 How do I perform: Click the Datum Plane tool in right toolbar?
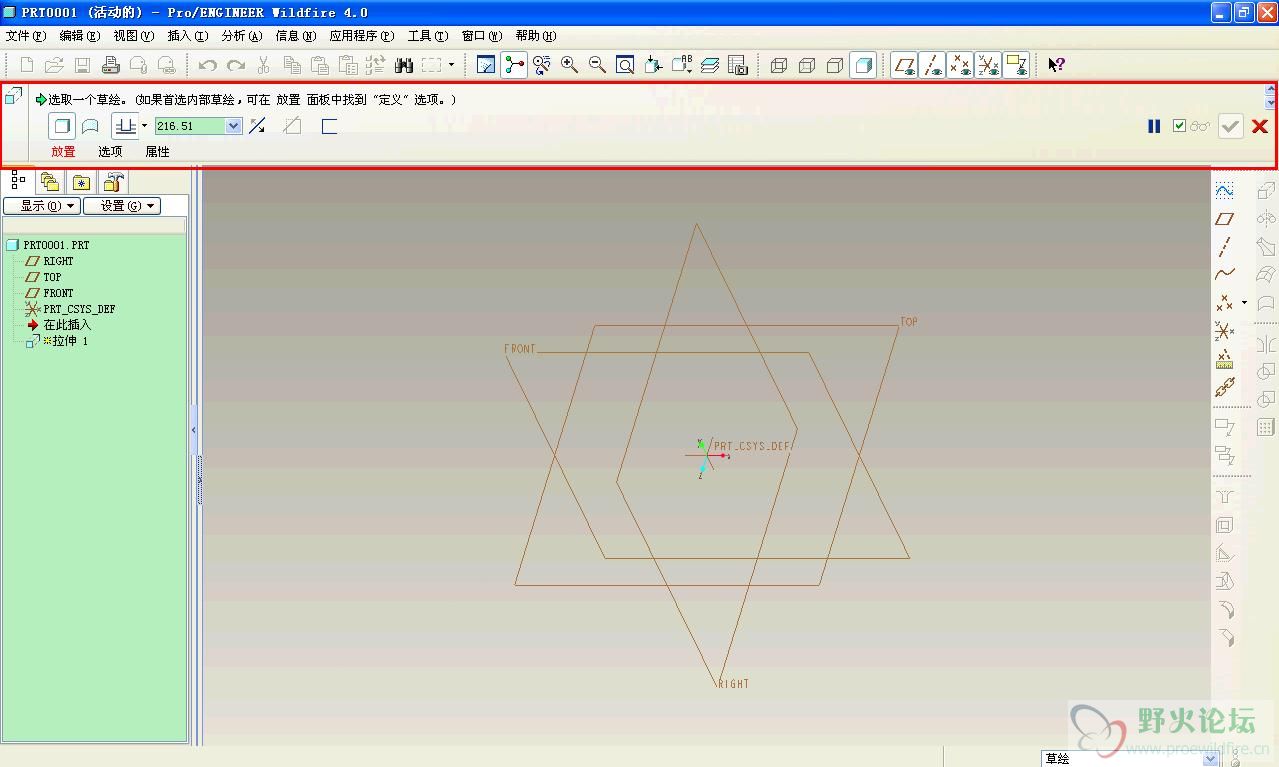pyautogui.click(x=1224, y=218)
